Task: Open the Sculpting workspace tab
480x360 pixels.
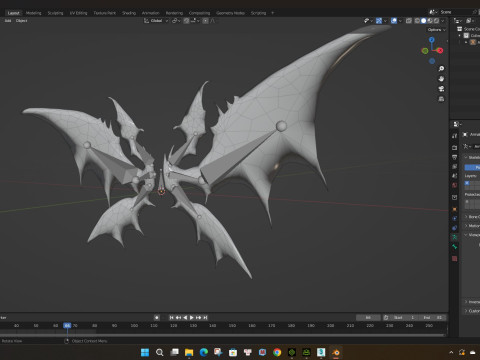Action: 55,13
